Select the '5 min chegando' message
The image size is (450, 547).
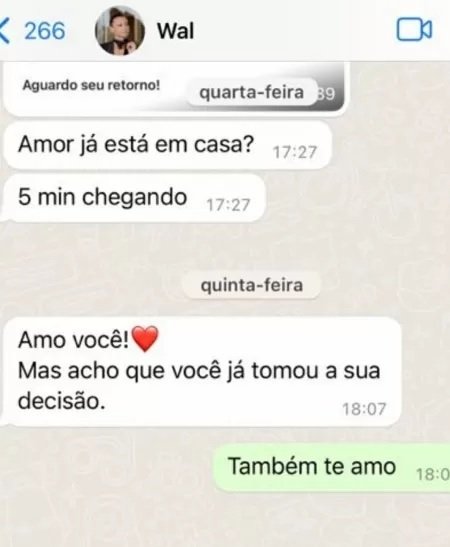(134, 198)
